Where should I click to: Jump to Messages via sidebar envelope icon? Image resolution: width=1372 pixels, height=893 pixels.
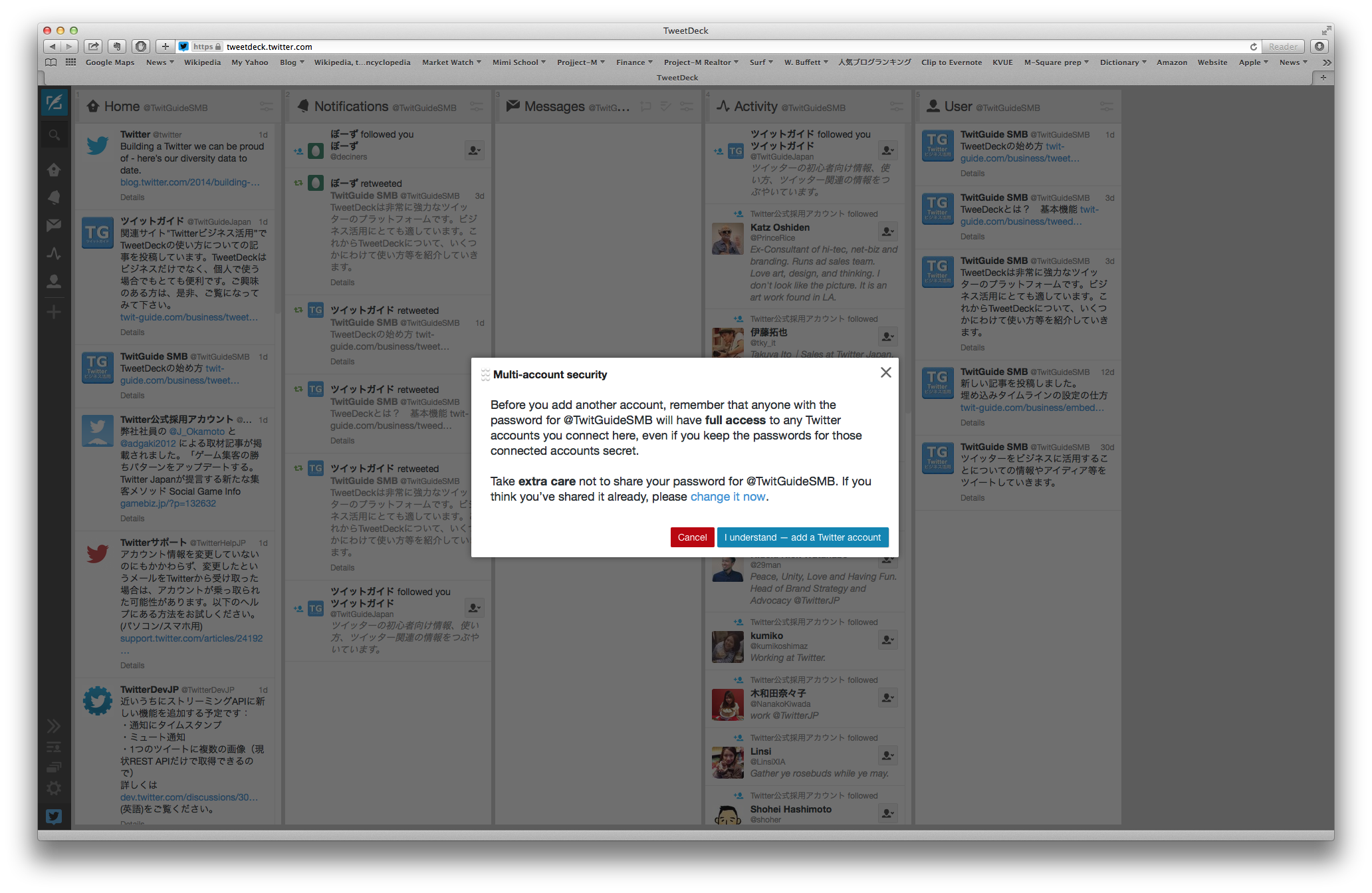54,225
